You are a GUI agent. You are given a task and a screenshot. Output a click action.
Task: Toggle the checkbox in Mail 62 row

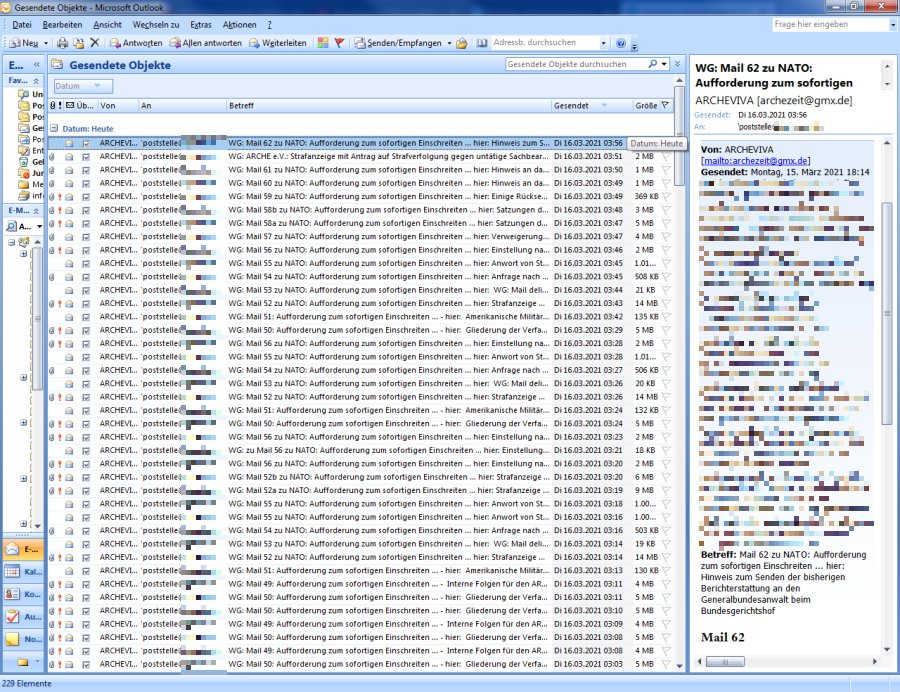(86, 143)
